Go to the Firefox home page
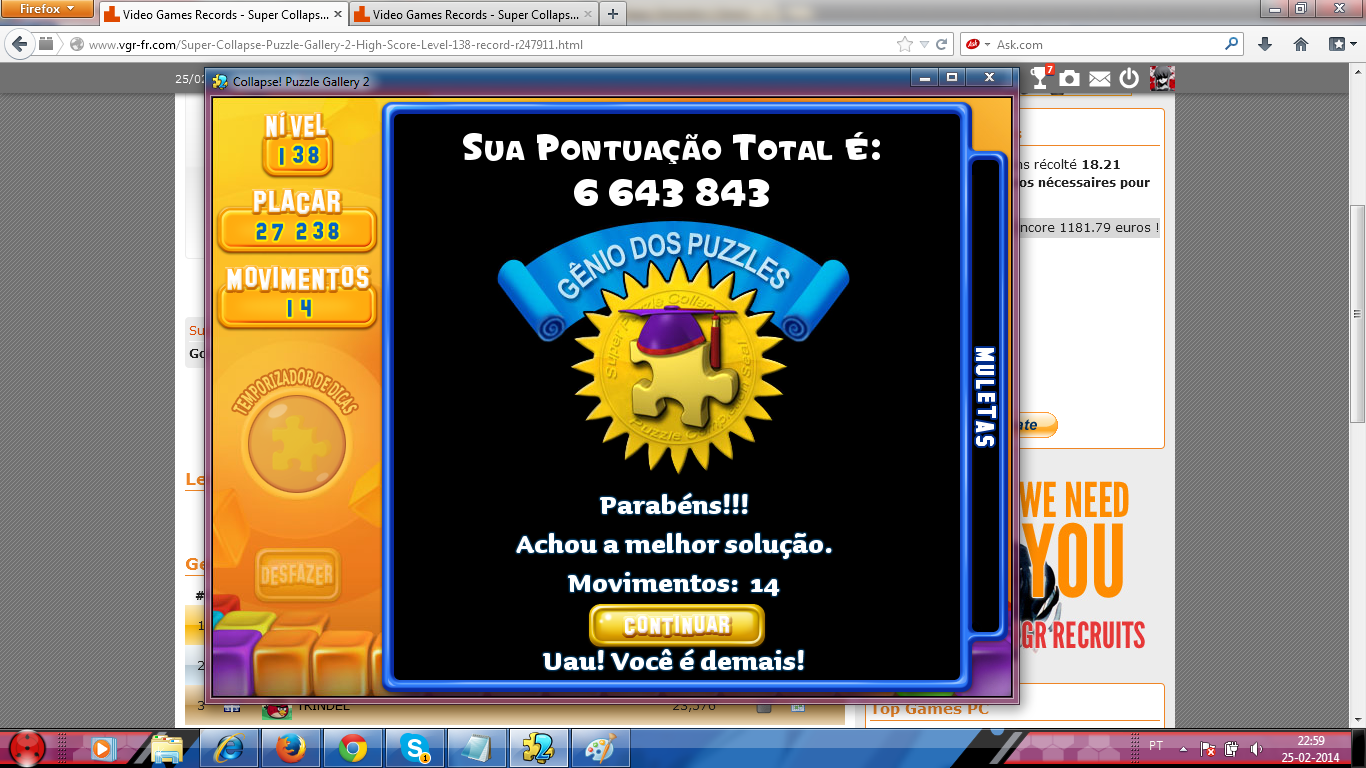1366x768 pixels. (1300, 45)
